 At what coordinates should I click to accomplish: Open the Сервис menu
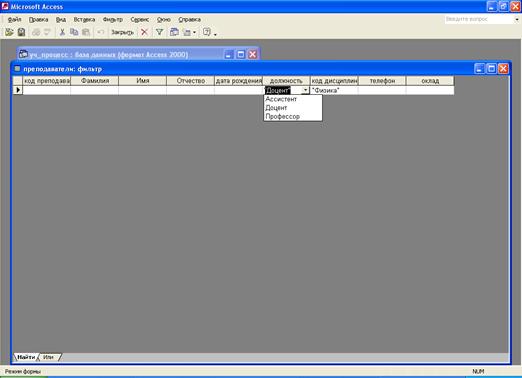[x=140, y=20]
